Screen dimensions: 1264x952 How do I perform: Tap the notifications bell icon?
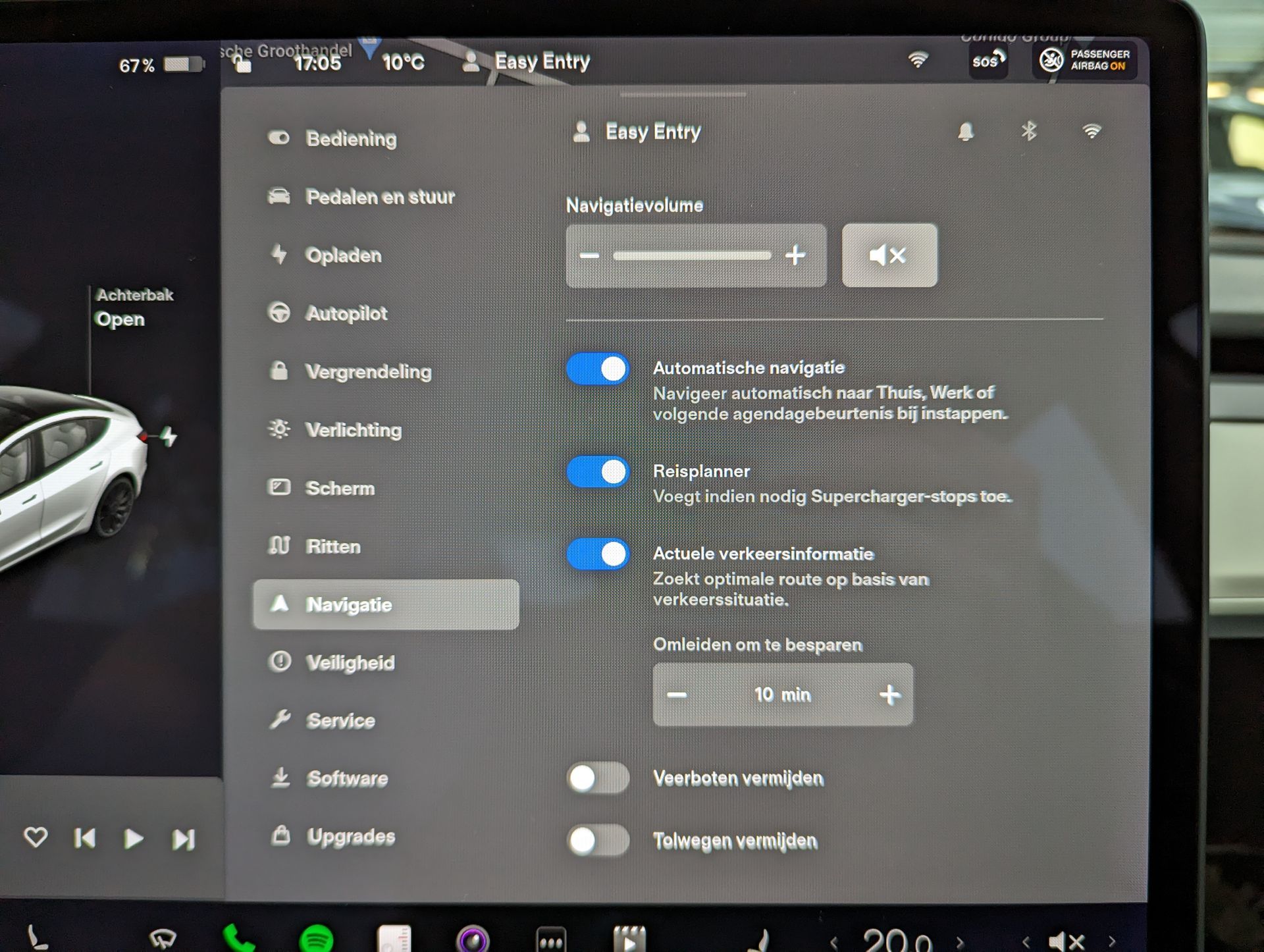click(965, 132)
